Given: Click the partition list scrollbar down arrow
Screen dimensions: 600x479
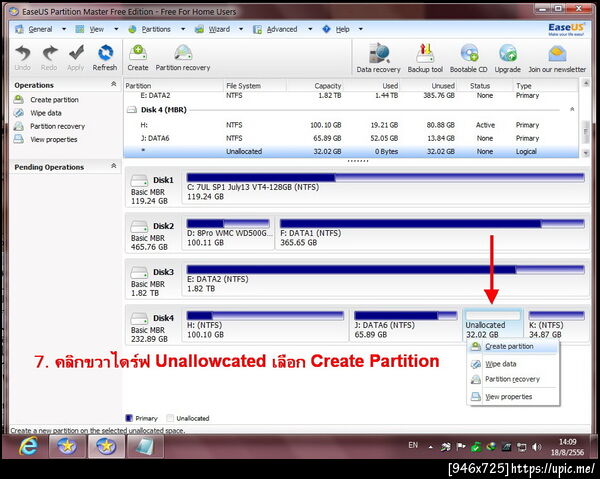Looking at the screenshot, I should [585, 153].
